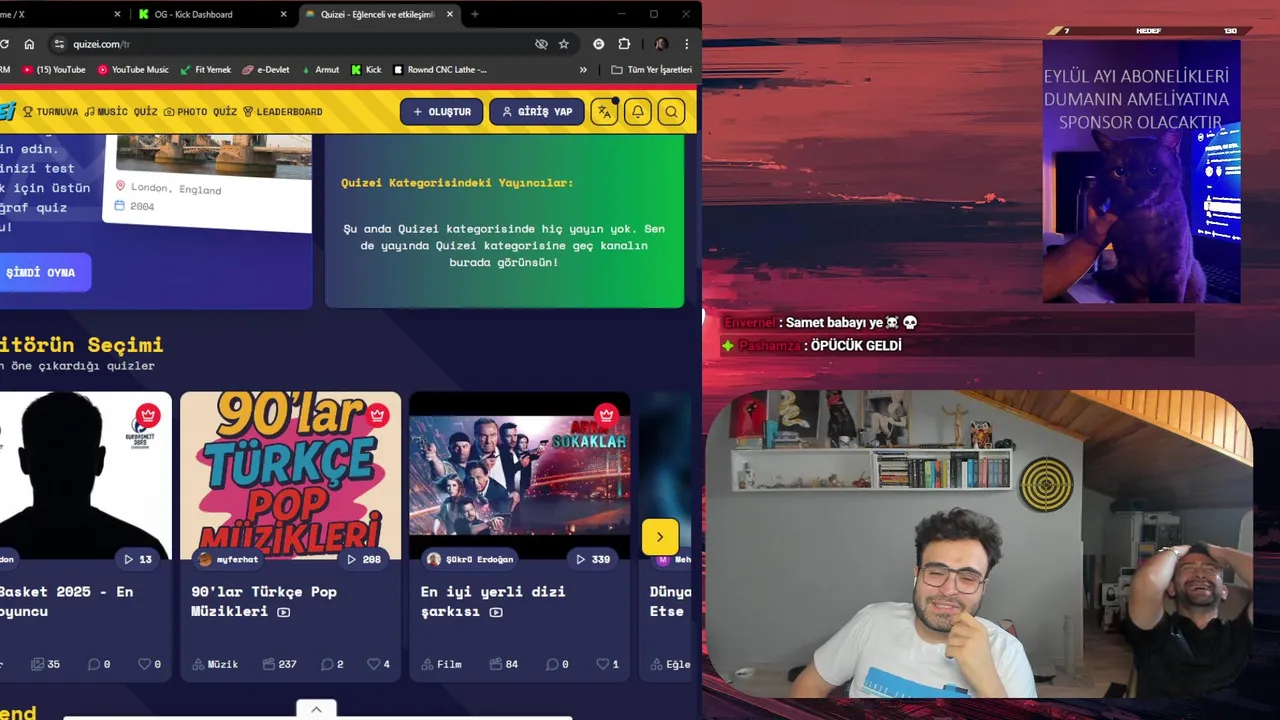Click the Müzik category tag
The height and width of the screenshot is (720, 1280).
click(x=215, y=664)
